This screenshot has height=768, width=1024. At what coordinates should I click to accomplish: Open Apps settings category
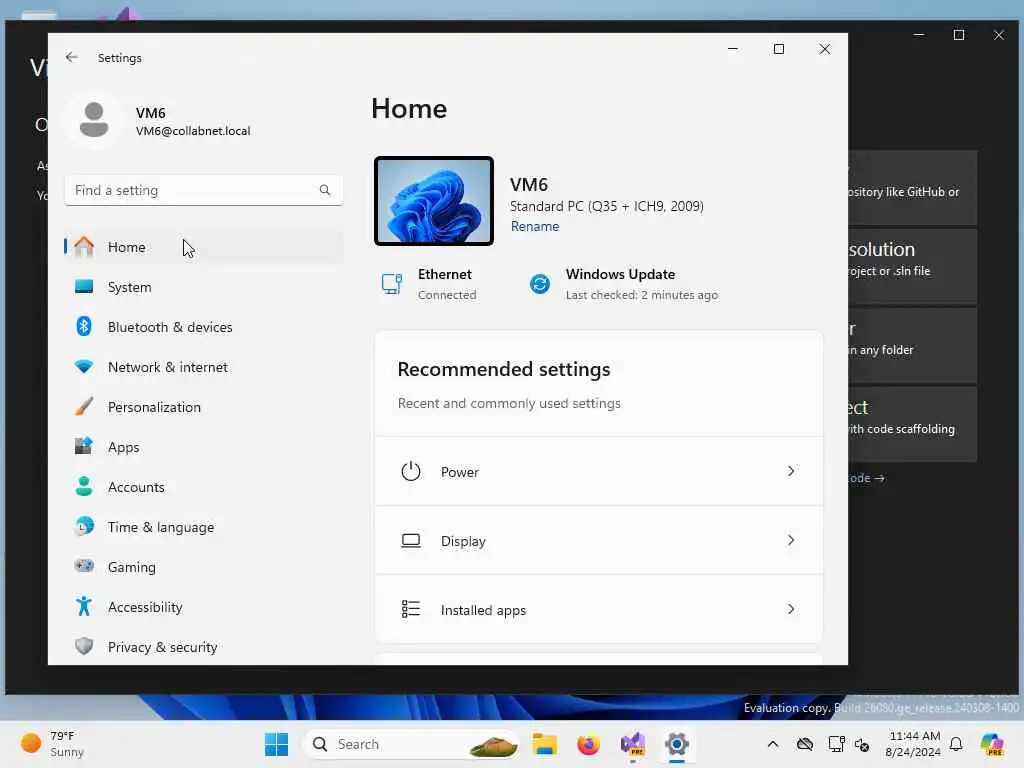coord(204,447)
